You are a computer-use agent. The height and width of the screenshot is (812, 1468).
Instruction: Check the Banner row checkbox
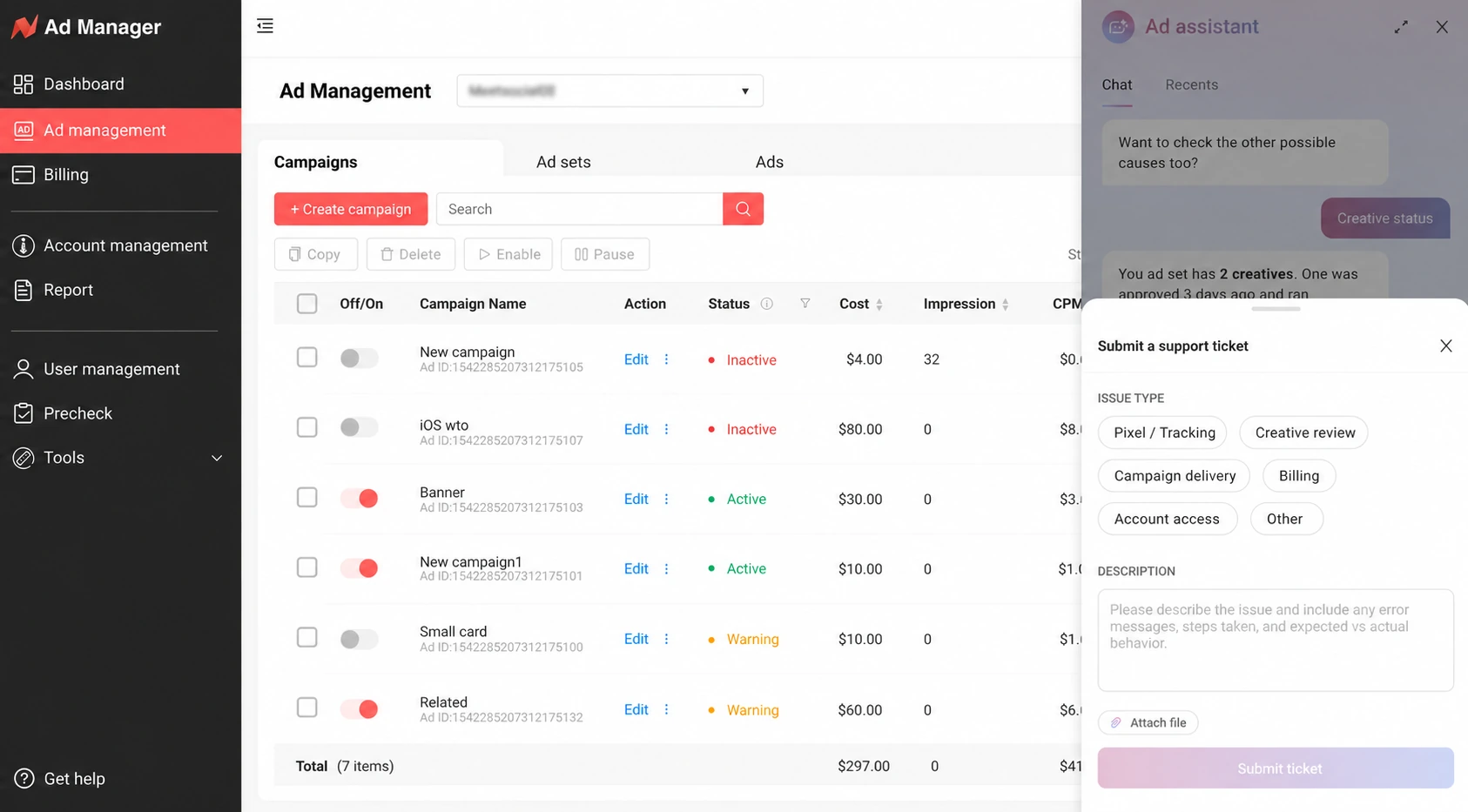pyautogui.click(x=306, y=497)
